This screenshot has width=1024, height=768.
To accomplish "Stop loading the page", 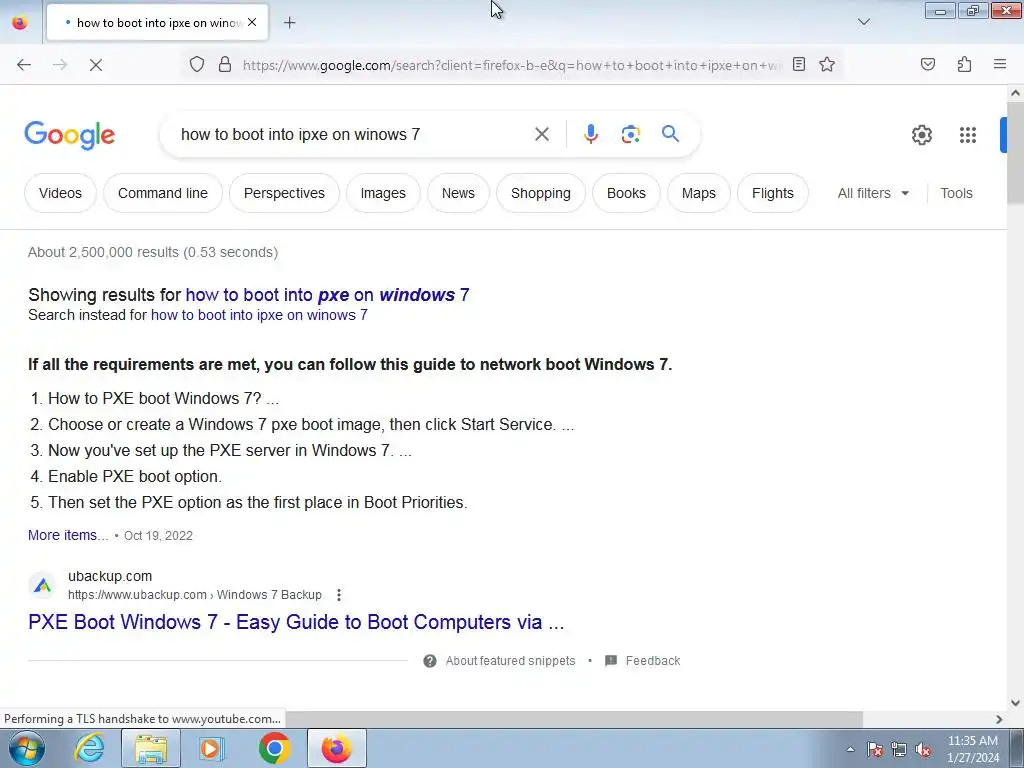I will point(96,65).
